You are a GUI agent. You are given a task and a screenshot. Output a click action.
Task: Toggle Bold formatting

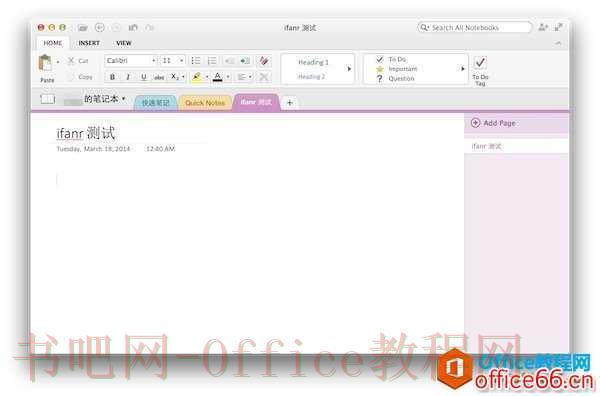click(112, 77)
